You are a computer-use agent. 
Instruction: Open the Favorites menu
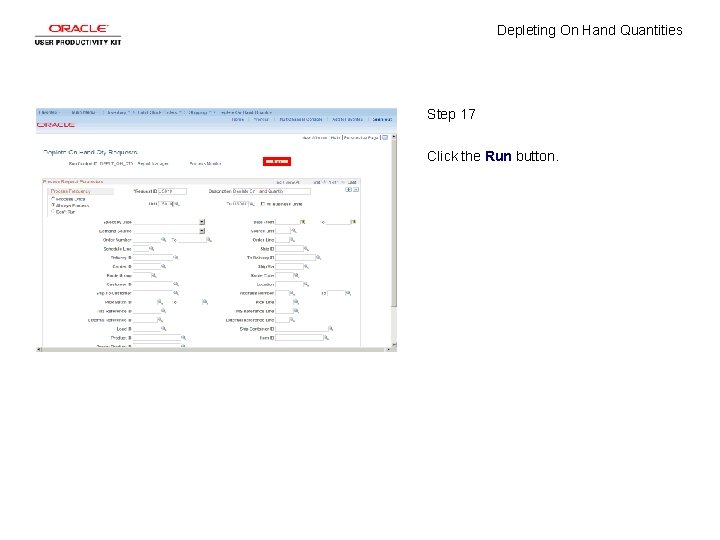pyautogui.click(x=49, y=112)
